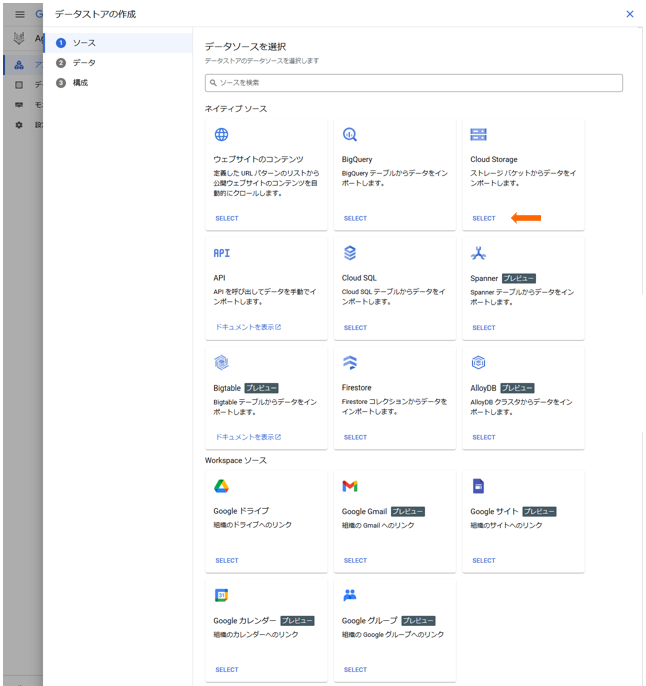646x686 pixels.
Task: Go to step 3 構成
Action: click(118, 83)
